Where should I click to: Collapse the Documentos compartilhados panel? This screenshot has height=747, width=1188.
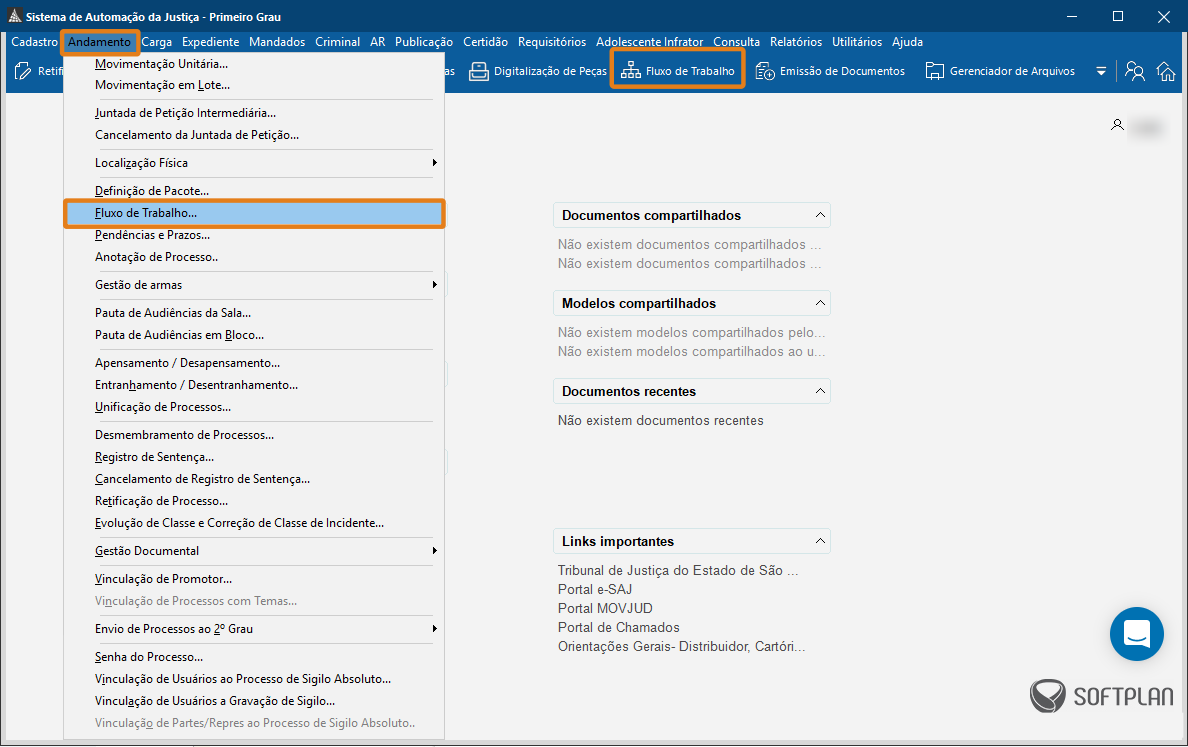tap(820, 215)
